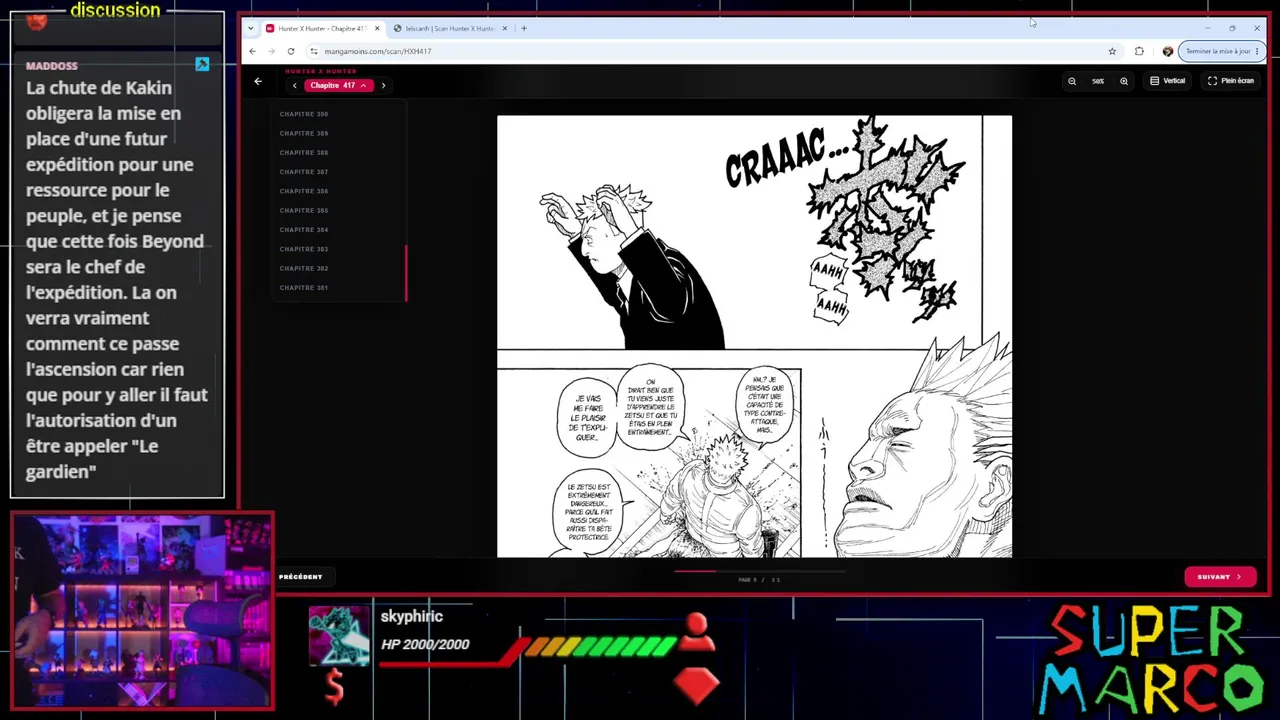Go to the previous chapter with the left chevron
The height and width of the screenshot is (720, 1280).
(294, 86)
